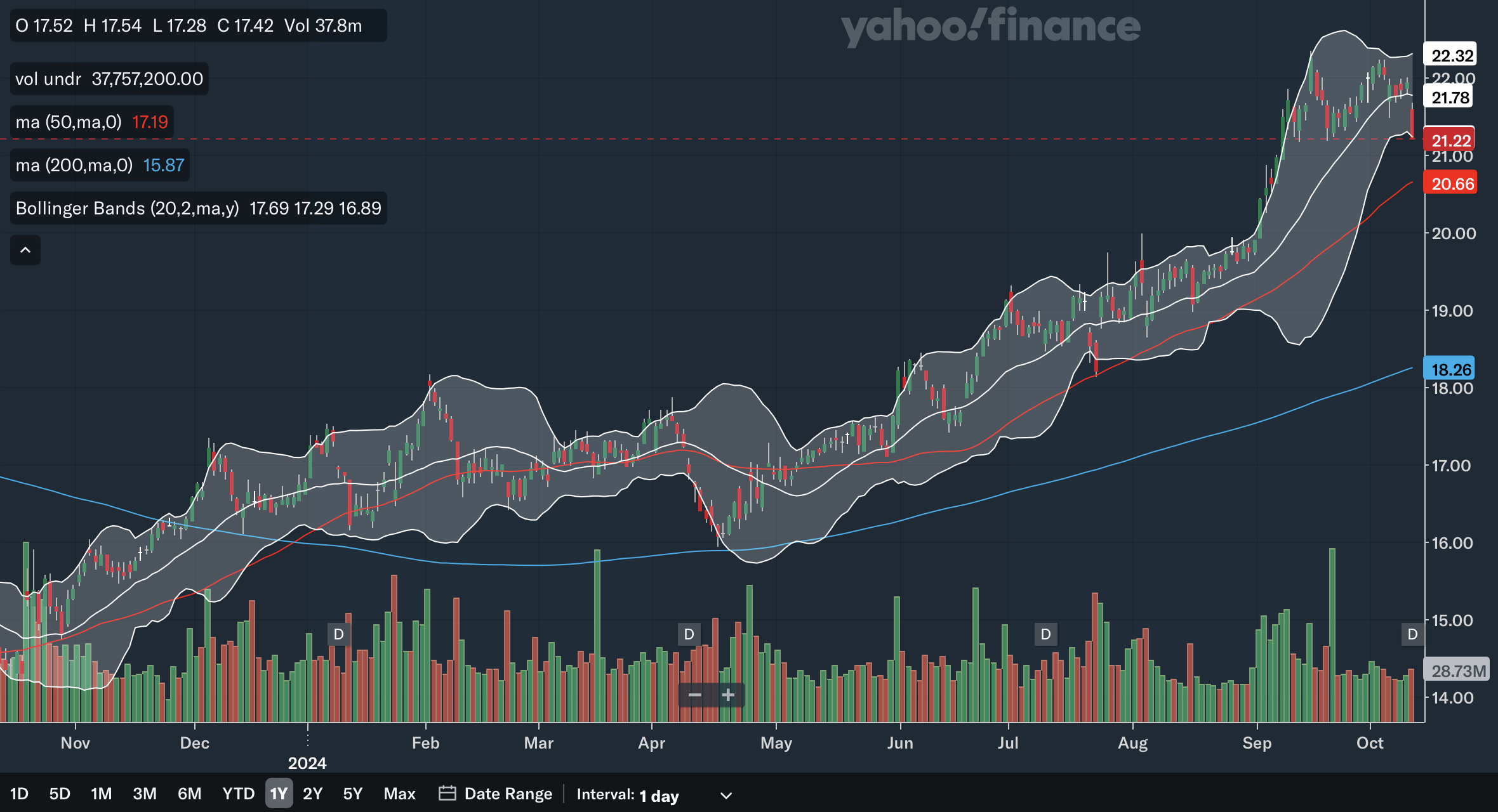
Task: Collapse indicator legend with caret button
Action: (25, 250)
